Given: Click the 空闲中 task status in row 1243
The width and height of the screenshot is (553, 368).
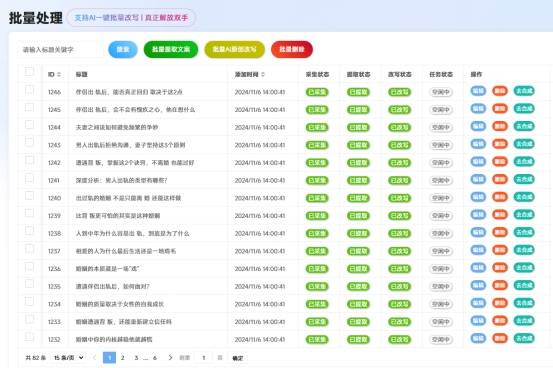Looking at the screenshot, I should click(x=441, y=145).
